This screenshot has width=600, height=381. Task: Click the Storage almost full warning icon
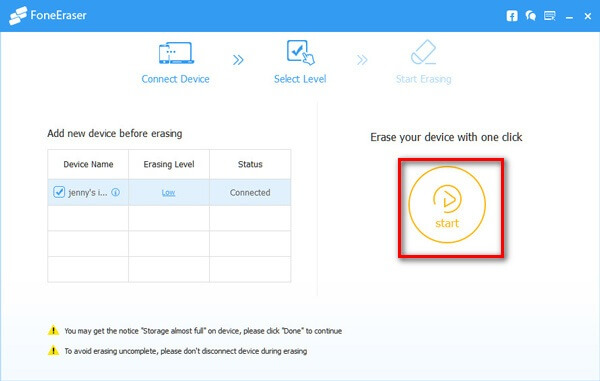(x=53, y=330)
